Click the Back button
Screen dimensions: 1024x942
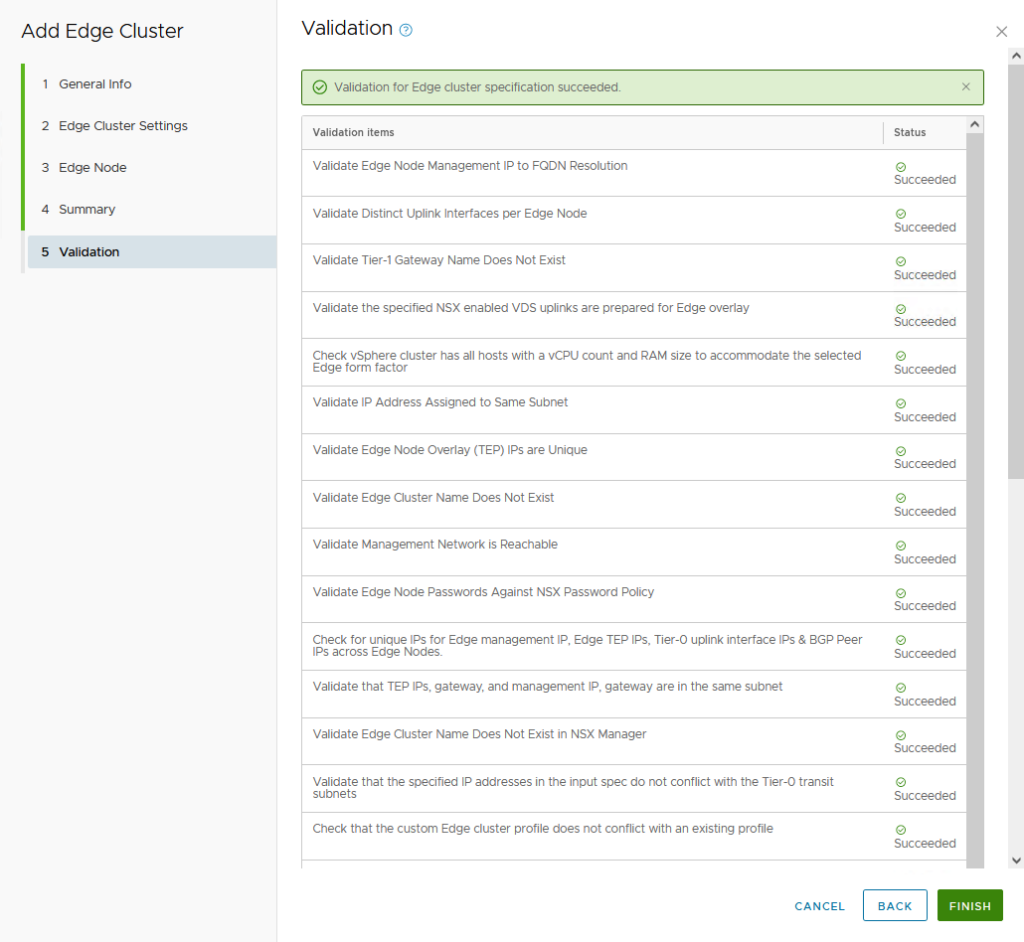[894, 906]
